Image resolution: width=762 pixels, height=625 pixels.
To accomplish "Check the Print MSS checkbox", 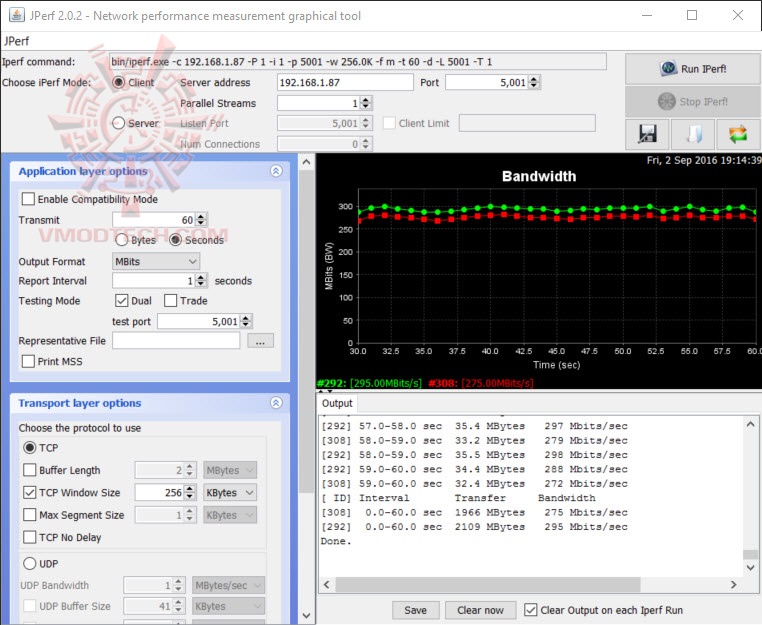I will [x=28, y=361].
